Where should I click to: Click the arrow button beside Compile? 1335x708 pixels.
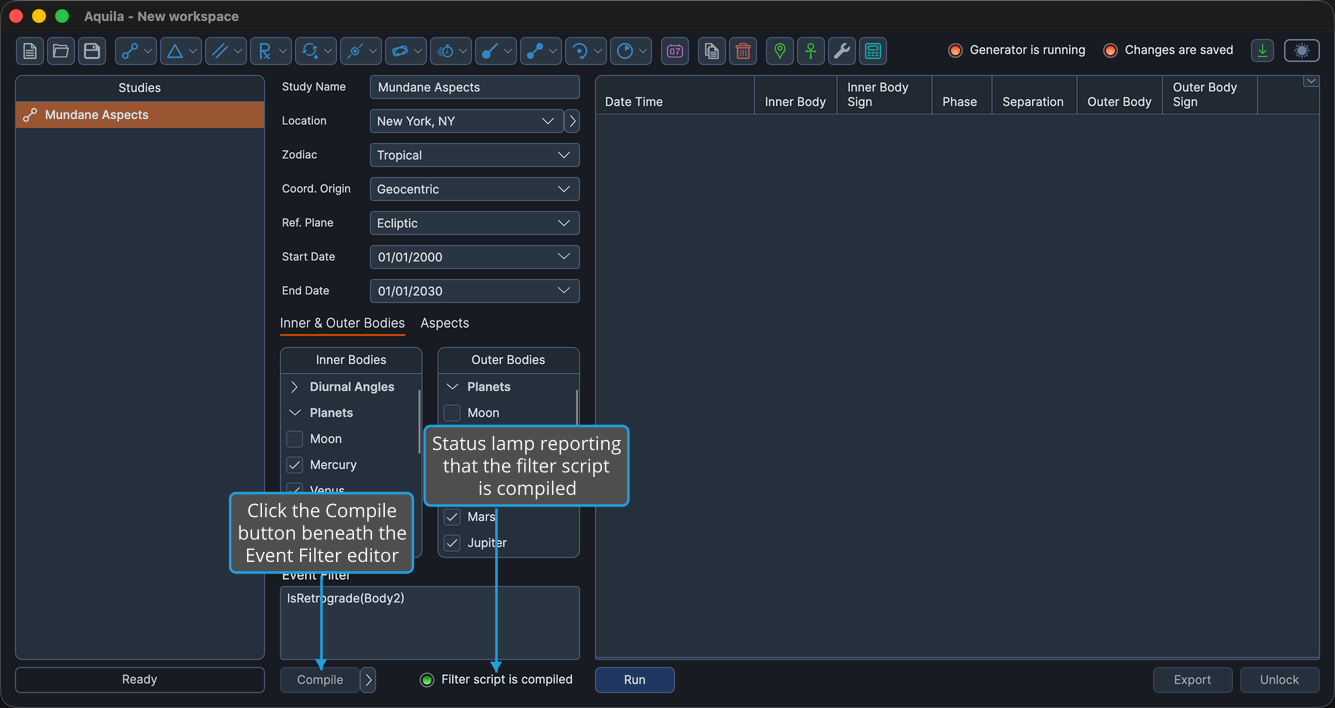click(368, 680)
